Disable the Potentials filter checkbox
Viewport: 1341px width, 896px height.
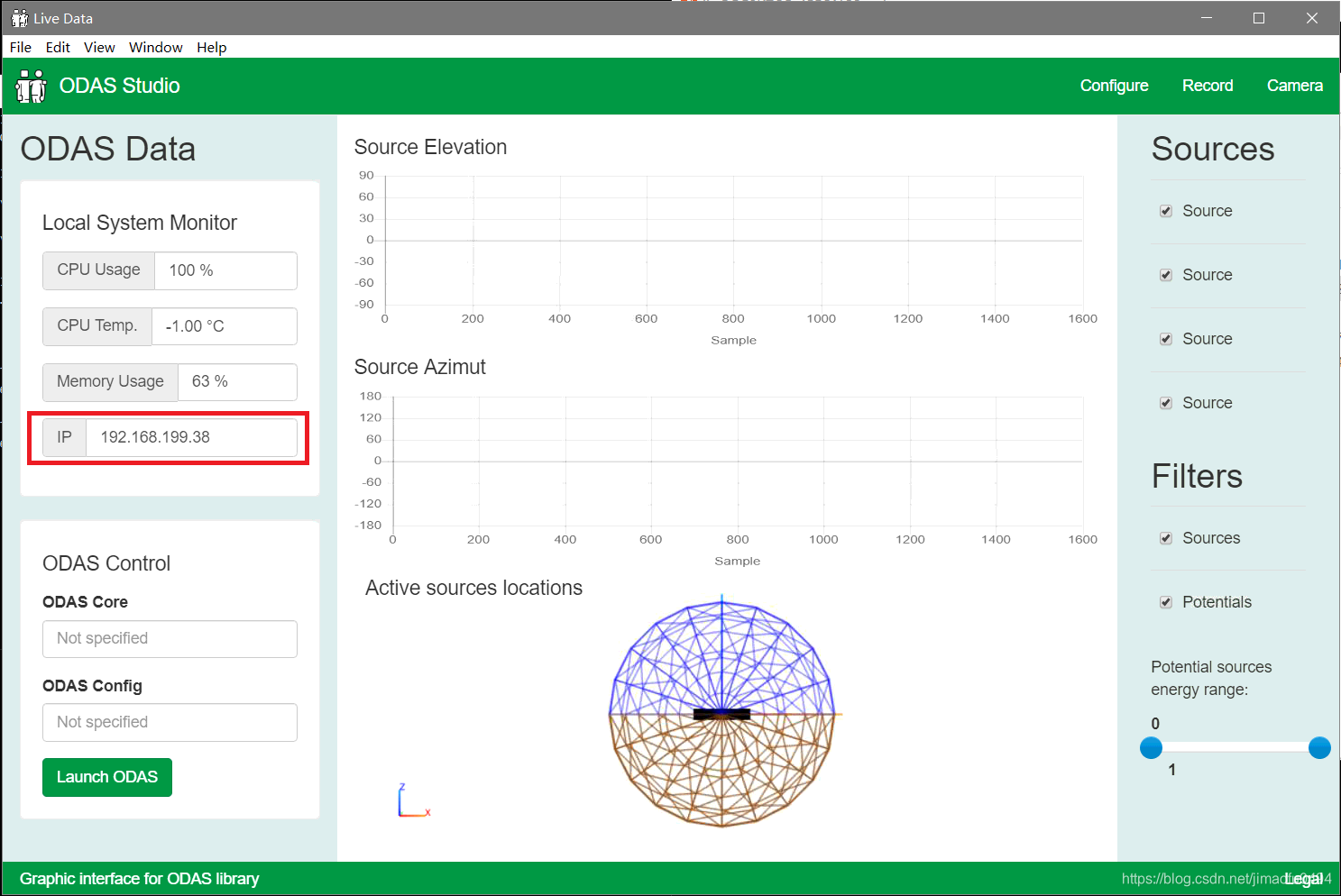1166,602
